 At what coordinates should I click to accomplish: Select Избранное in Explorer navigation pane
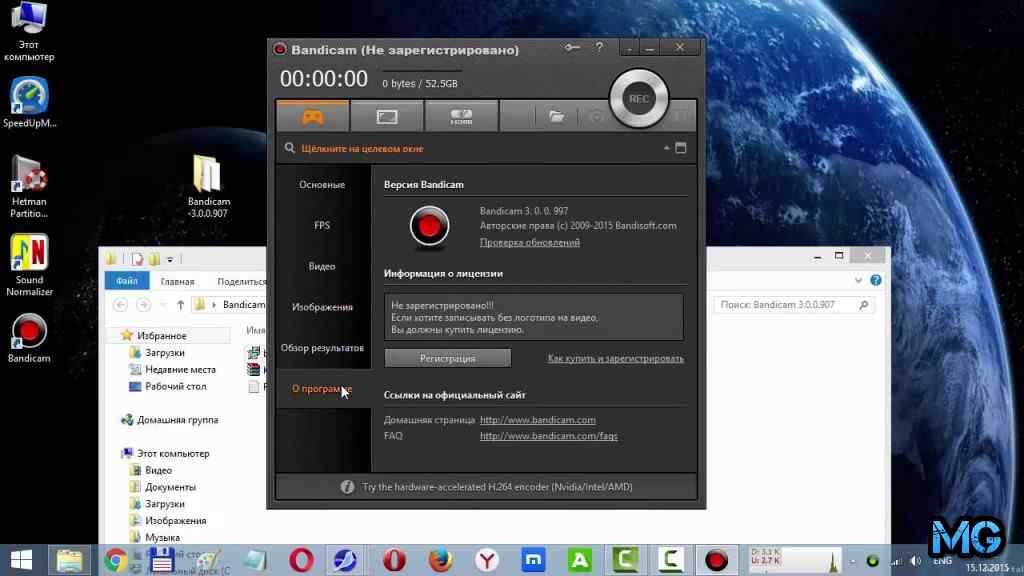(x=161, y=336)
